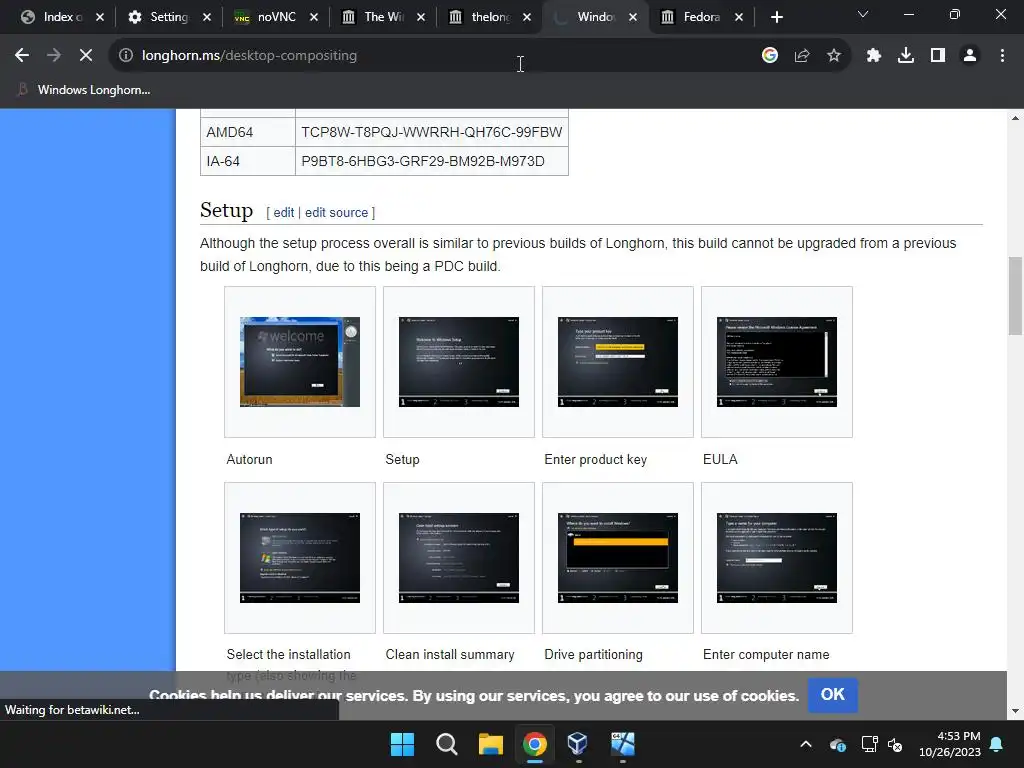Screen dimensions: 1024x768
Task: Close the noVNC tab
Action: [x=314, y=17]
